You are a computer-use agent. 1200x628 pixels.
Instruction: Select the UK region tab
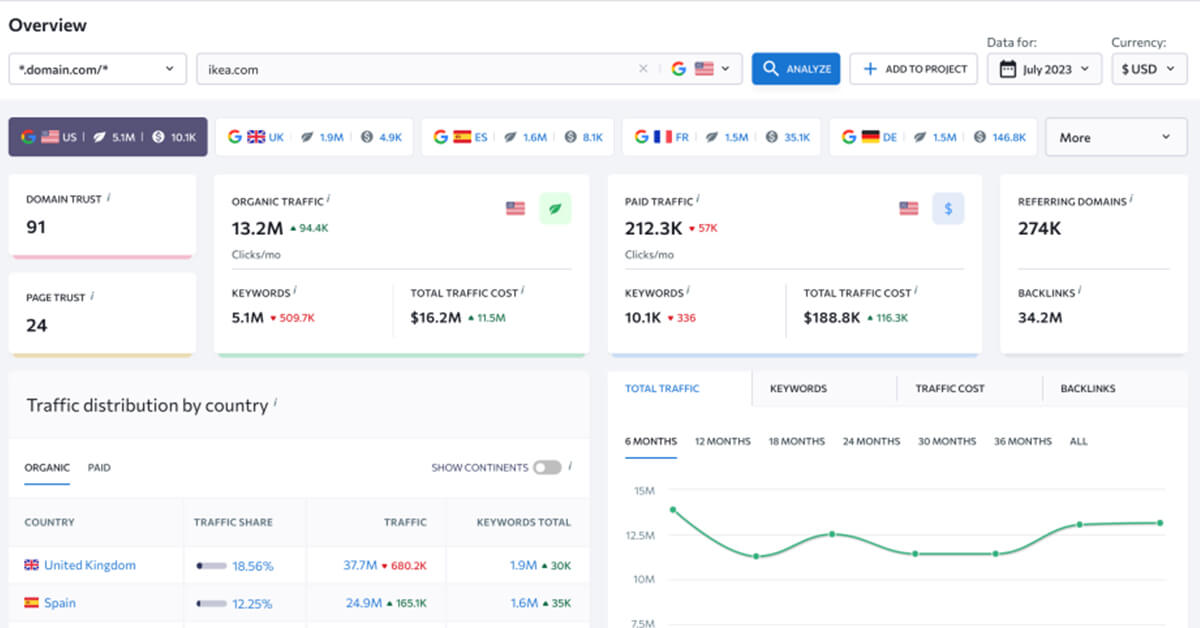[x=314, y=137]
